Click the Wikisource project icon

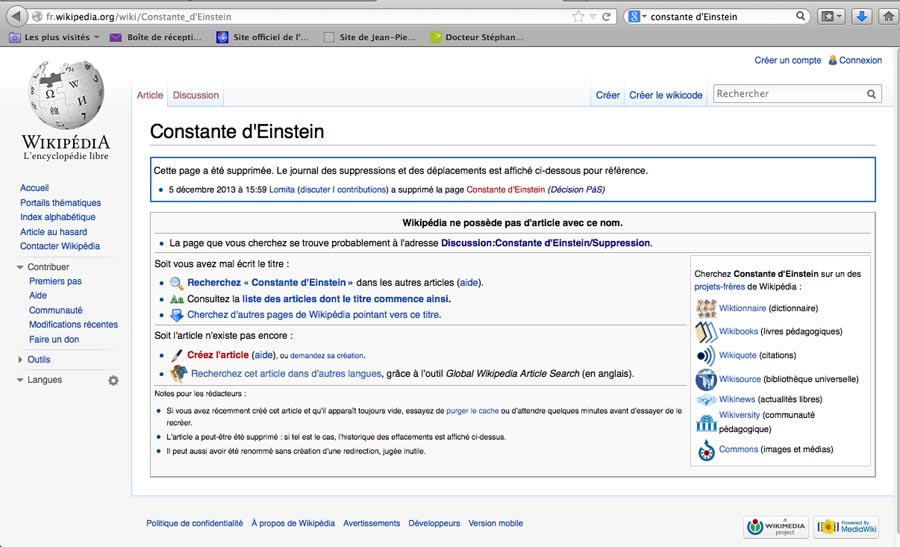click(x=706, y=379)
